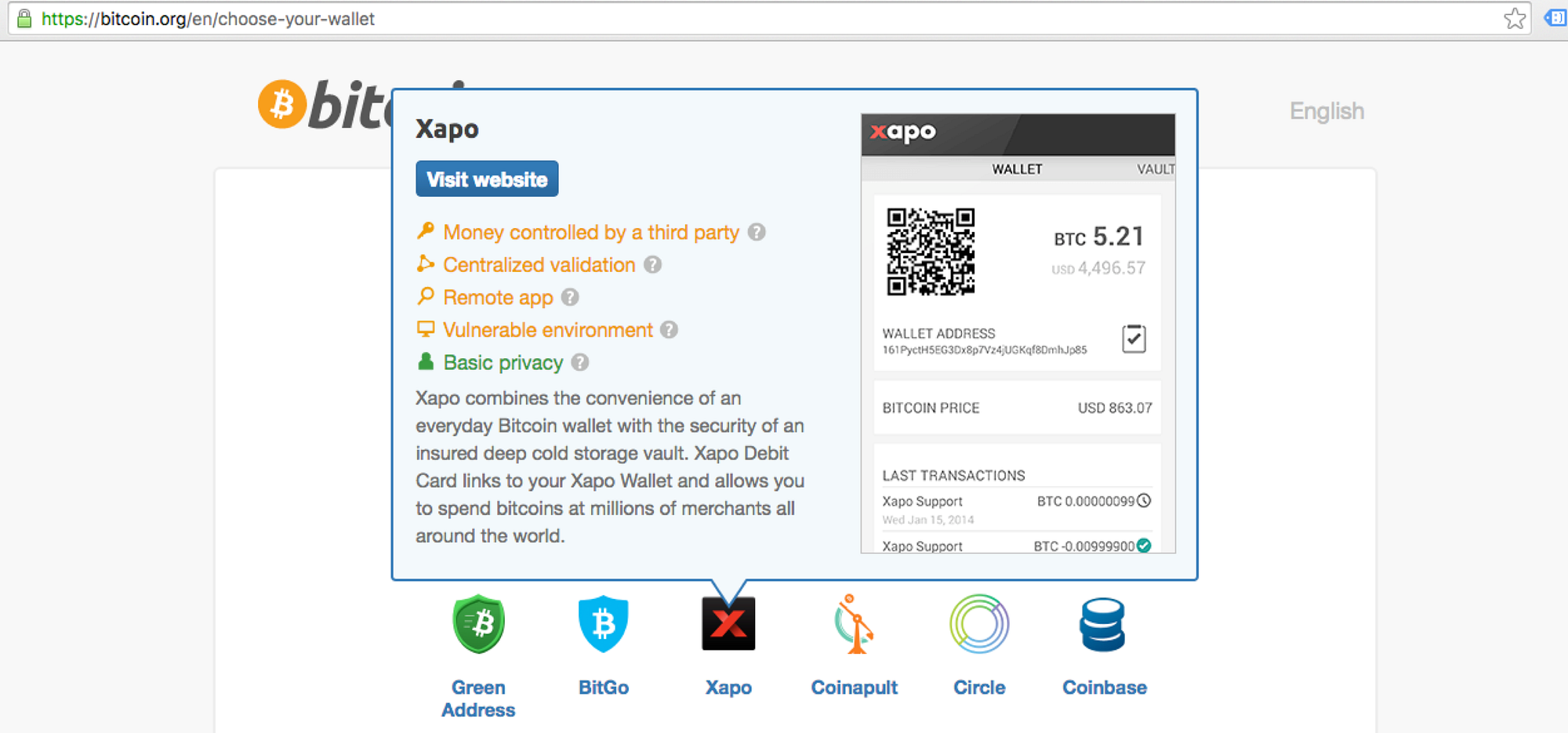Image resolution: width=1568 pixels, height=733 pixels.
Task: Click the orange Bitcoin logo
Action: click(282, 103)
